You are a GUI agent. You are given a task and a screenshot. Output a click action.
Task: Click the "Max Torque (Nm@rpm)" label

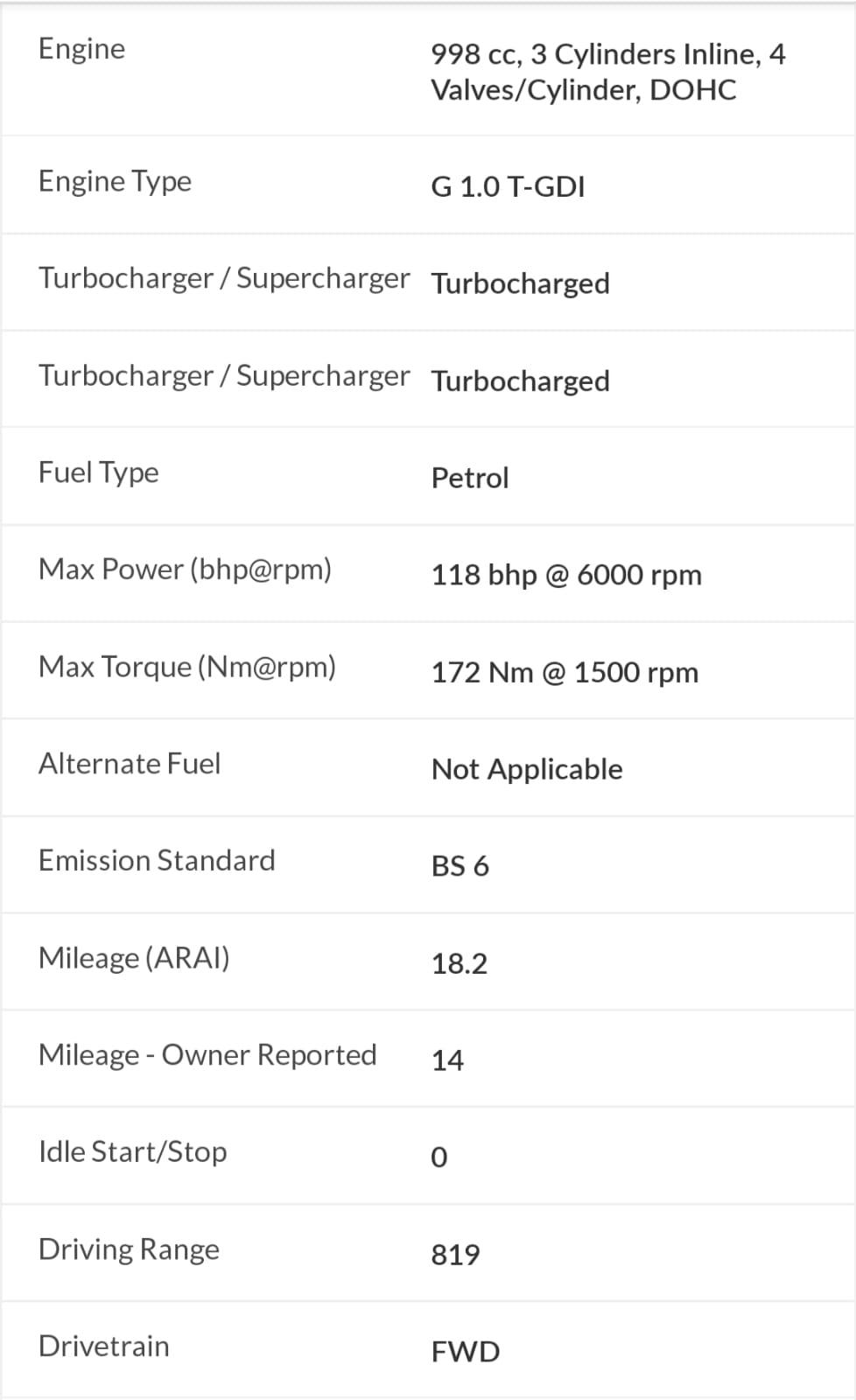[186, 667]
